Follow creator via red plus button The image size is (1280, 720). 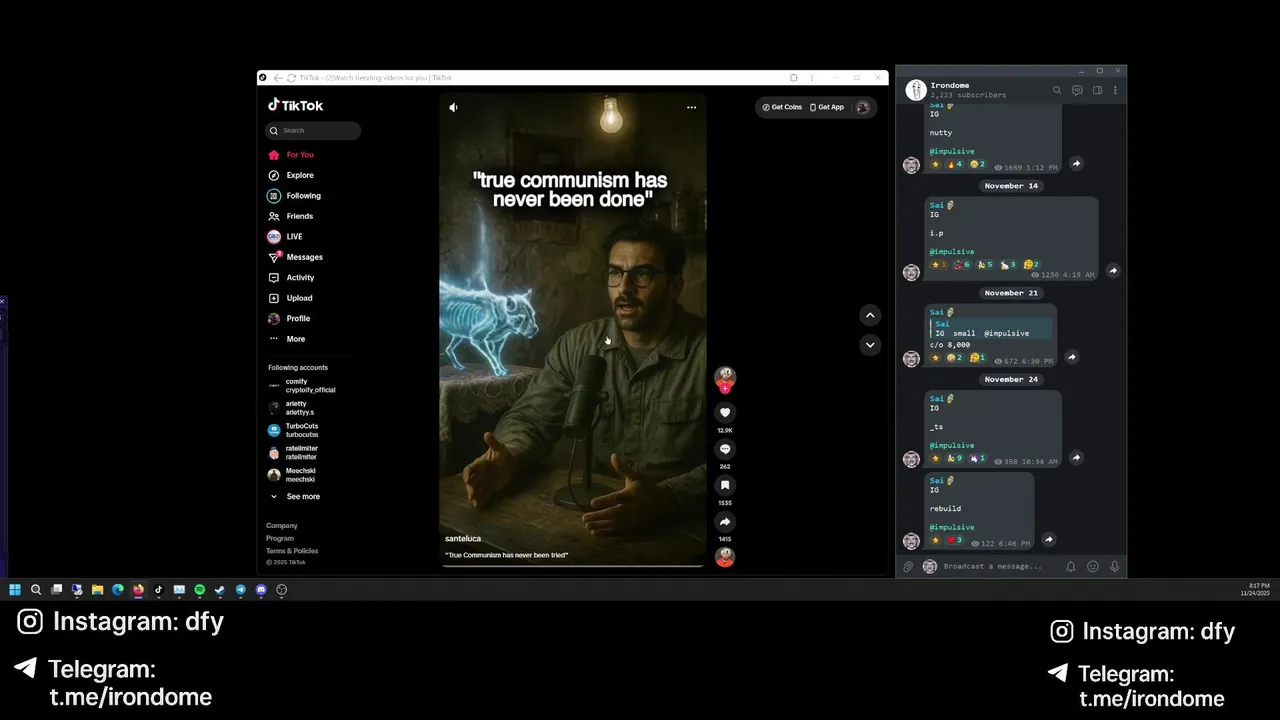[725, 389]
